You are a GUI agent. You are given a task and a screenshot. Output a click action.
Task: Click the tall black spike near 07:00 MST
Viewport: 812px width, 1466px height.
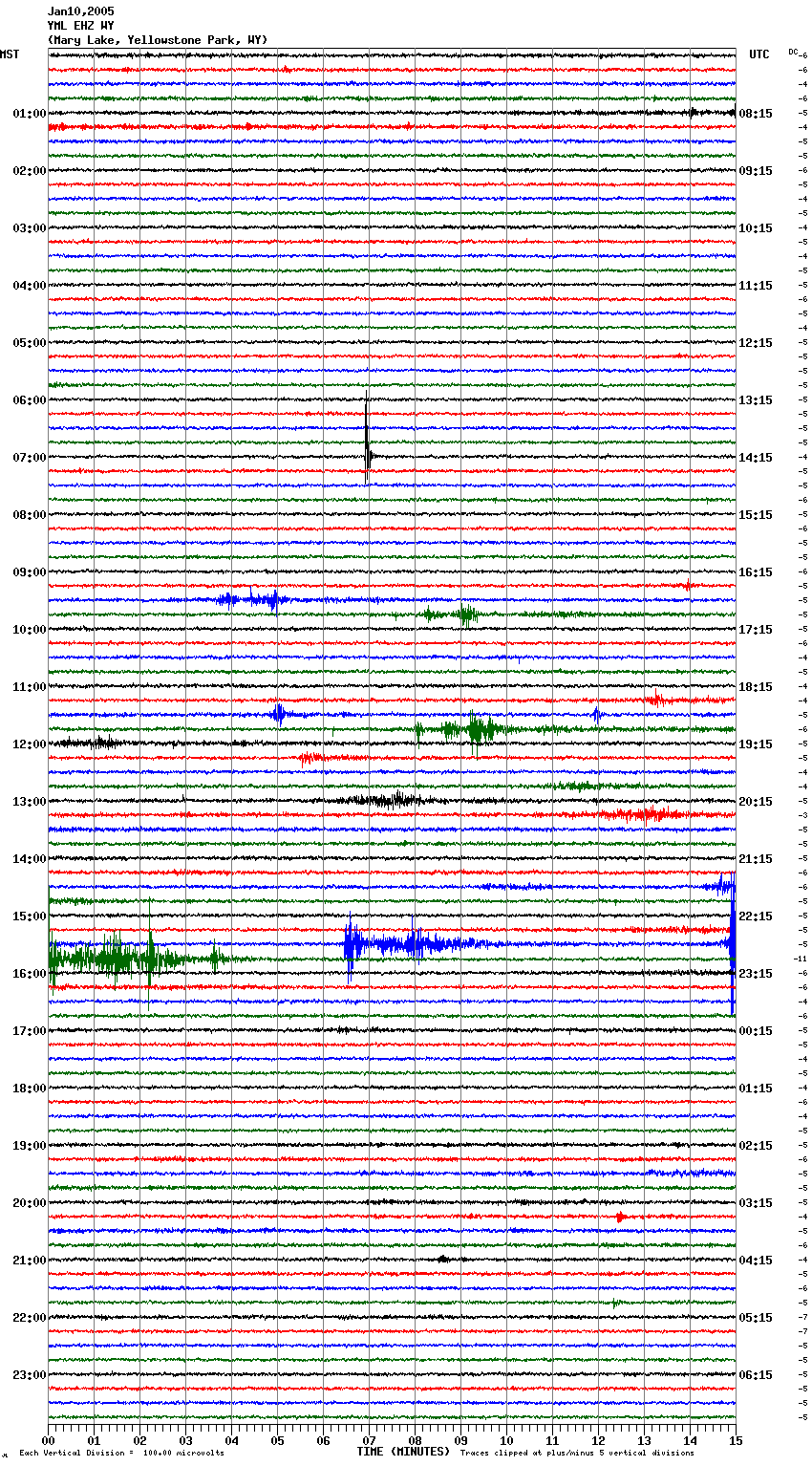pyautogui.click(x=367, y=438)
